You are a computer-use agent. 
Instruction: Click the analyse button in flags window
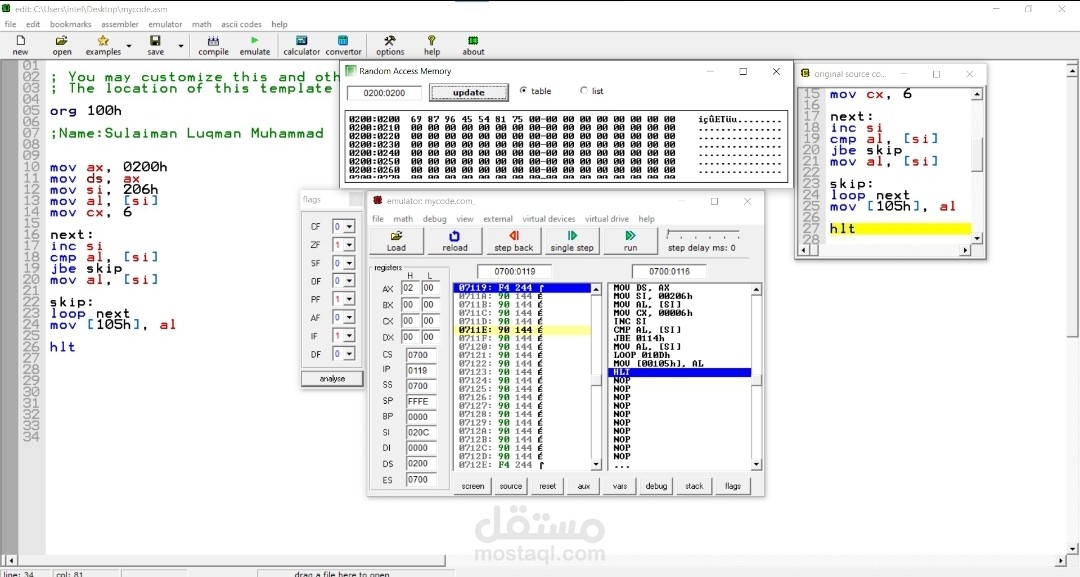332,379
